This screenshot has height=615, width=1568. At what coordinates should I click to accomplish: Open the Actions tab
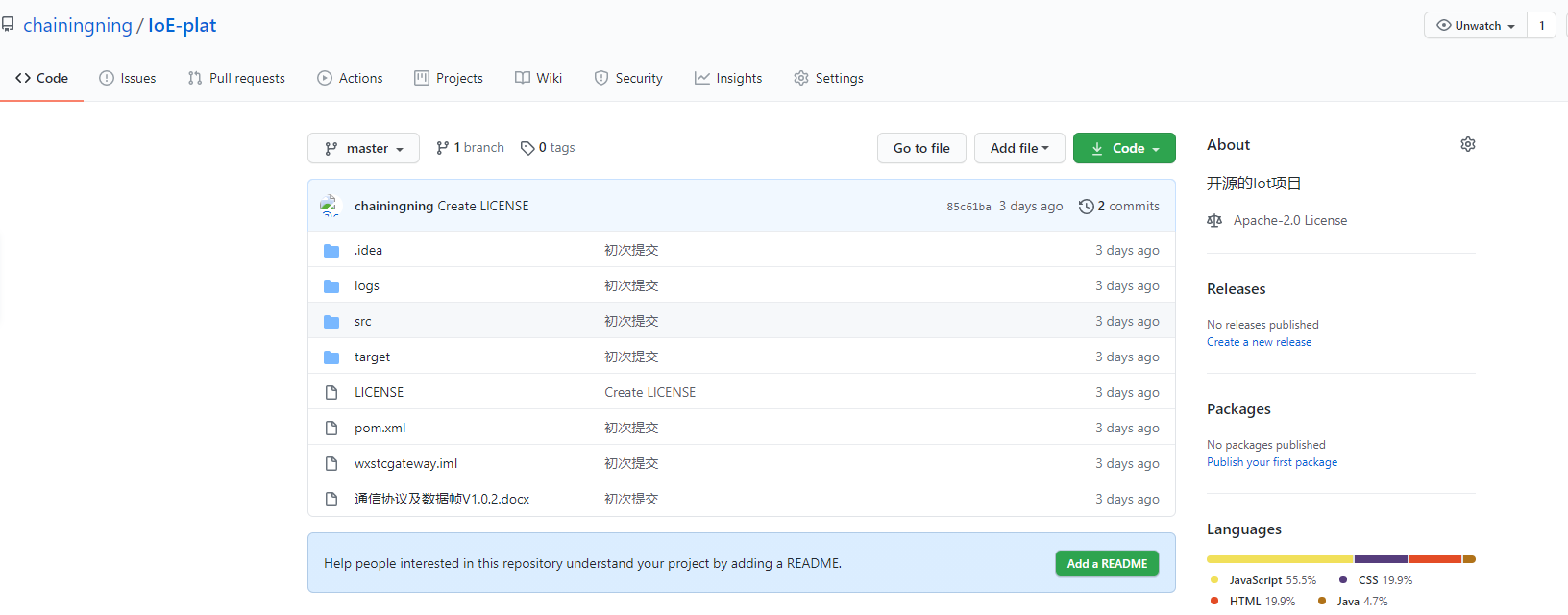pyautogui.click(x=350, y=78)
